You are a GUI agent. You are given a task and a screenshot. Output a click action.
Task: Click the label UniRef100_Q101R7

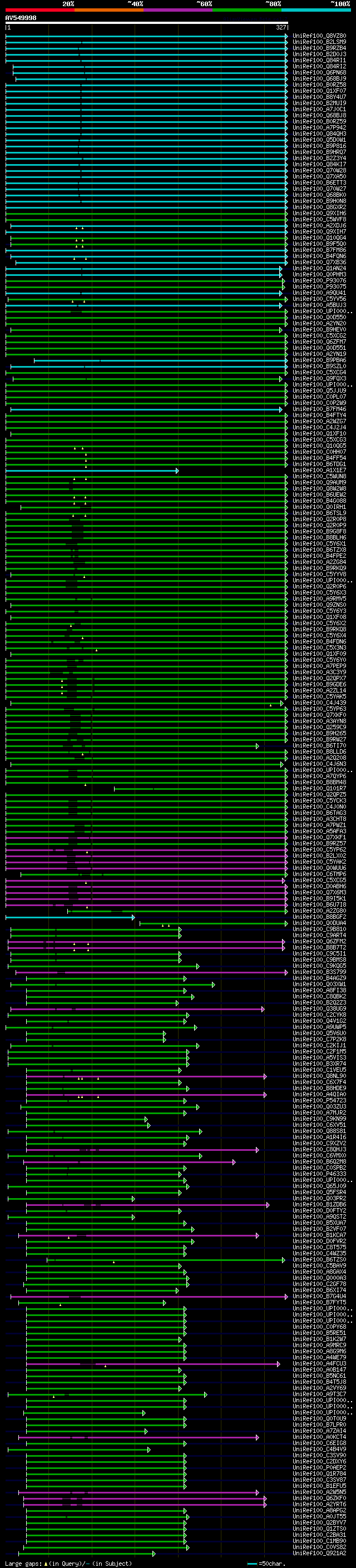click(x=319, y=788)
